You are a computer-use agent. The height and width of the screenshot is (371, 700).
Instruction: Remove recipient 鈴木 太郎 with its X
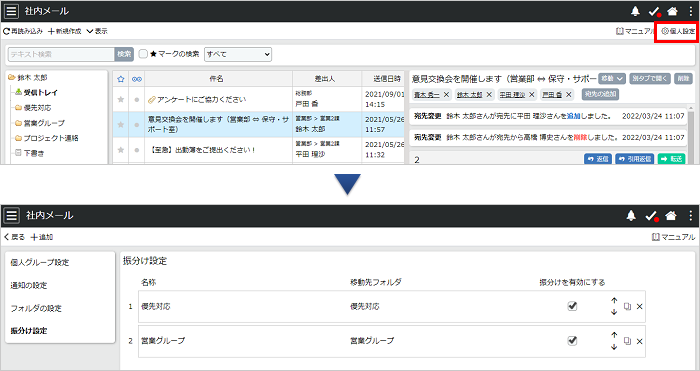489,95
